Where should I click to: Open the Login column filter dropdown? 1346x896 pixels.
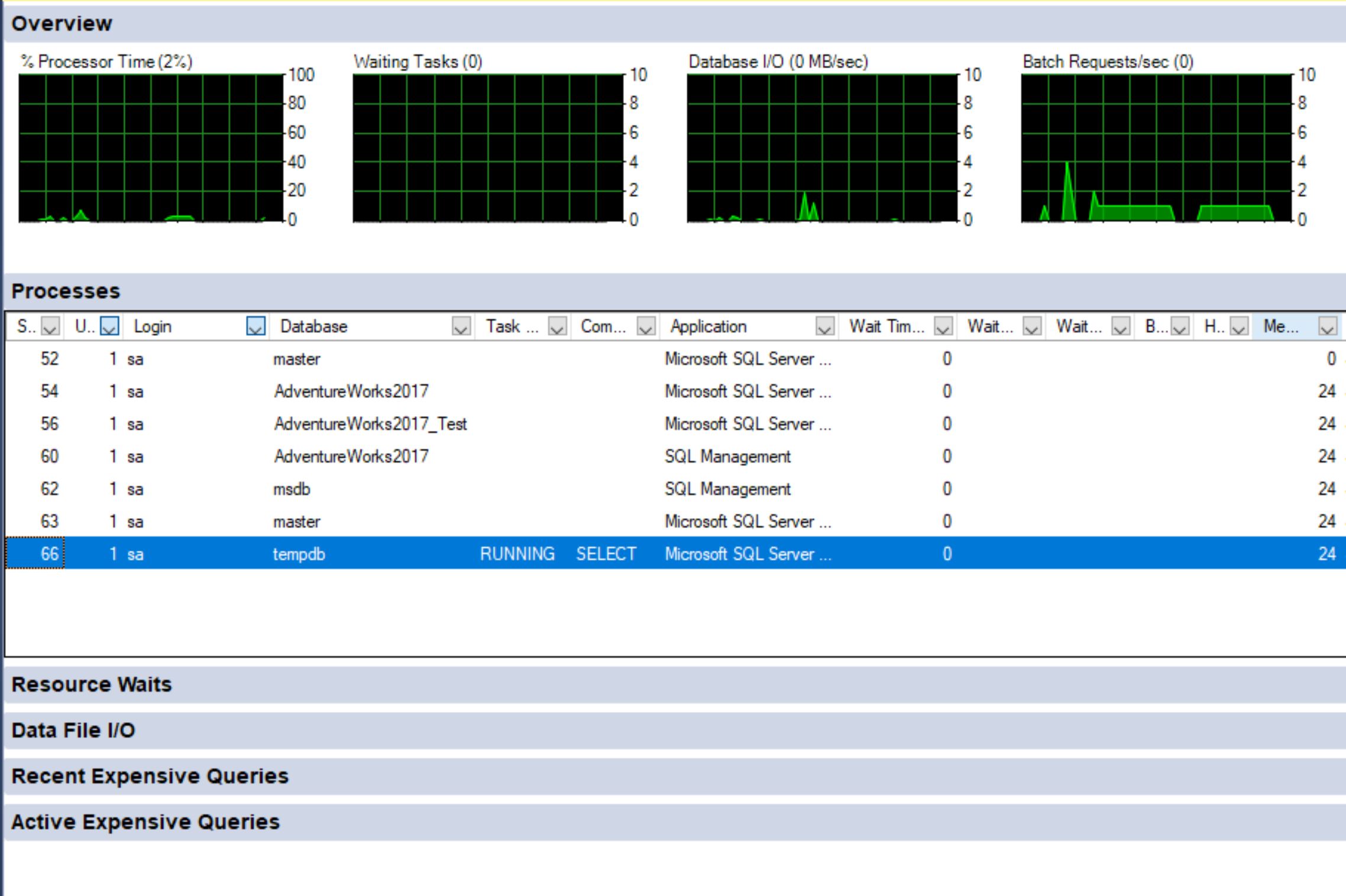tap(255, 326)
